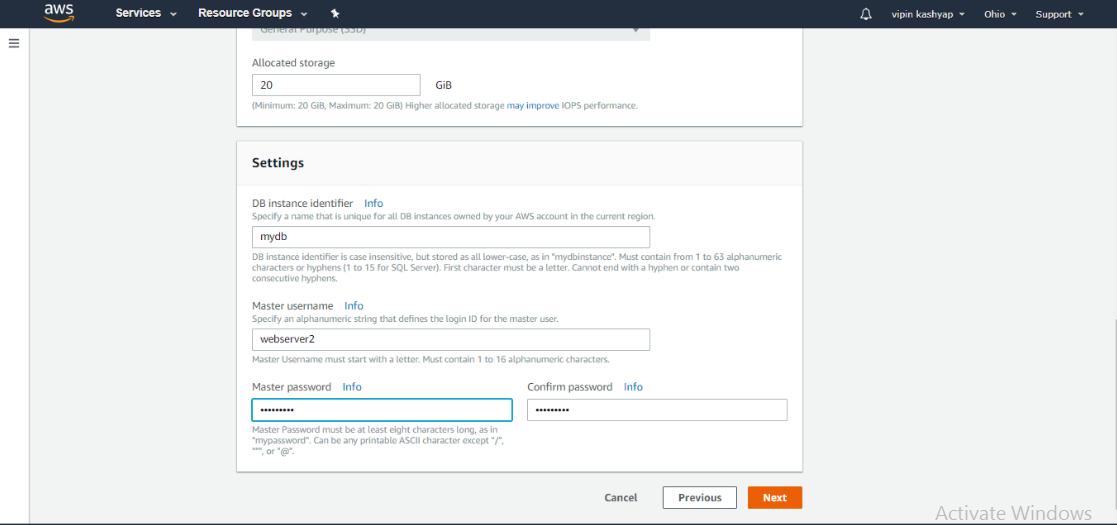Open the vipin kashyap account dropdown

pyautogui.click(x=928, y=14)
